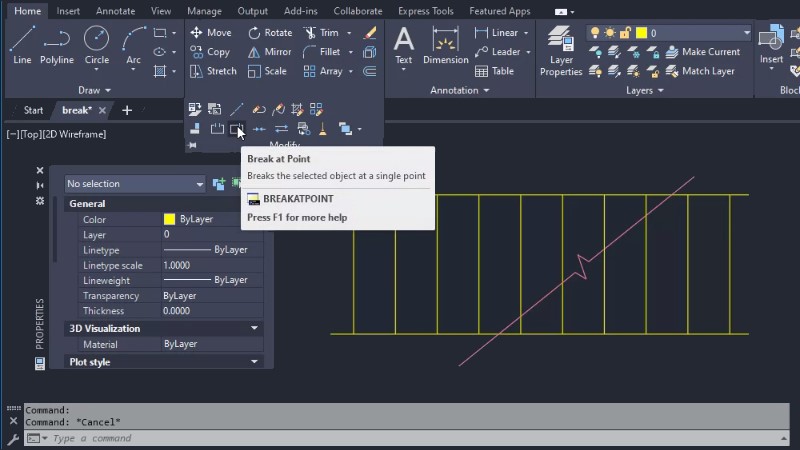Click the layer Freeze snowflake tool

click(634, 52)
